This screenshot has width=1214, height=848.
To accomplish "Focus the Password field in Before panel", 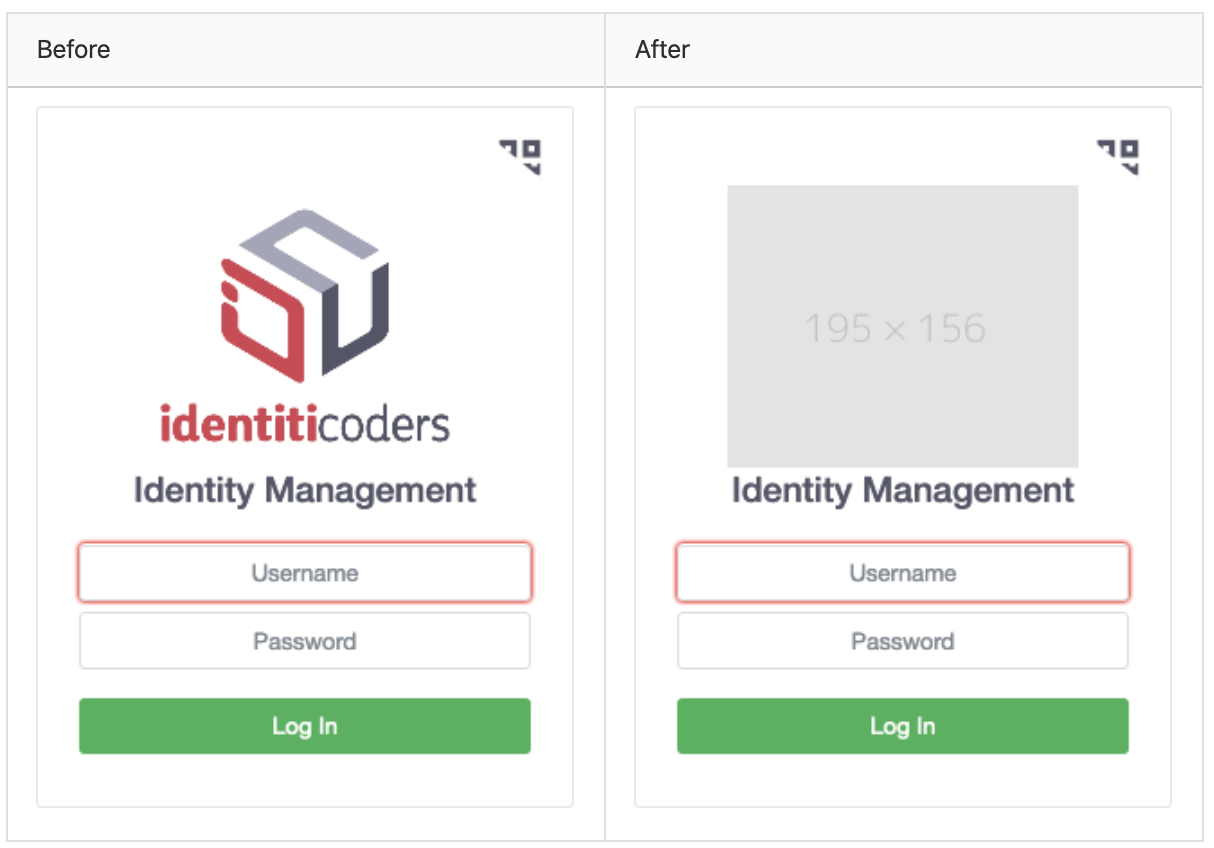I will pyautogui.click(x=305, y=641).
